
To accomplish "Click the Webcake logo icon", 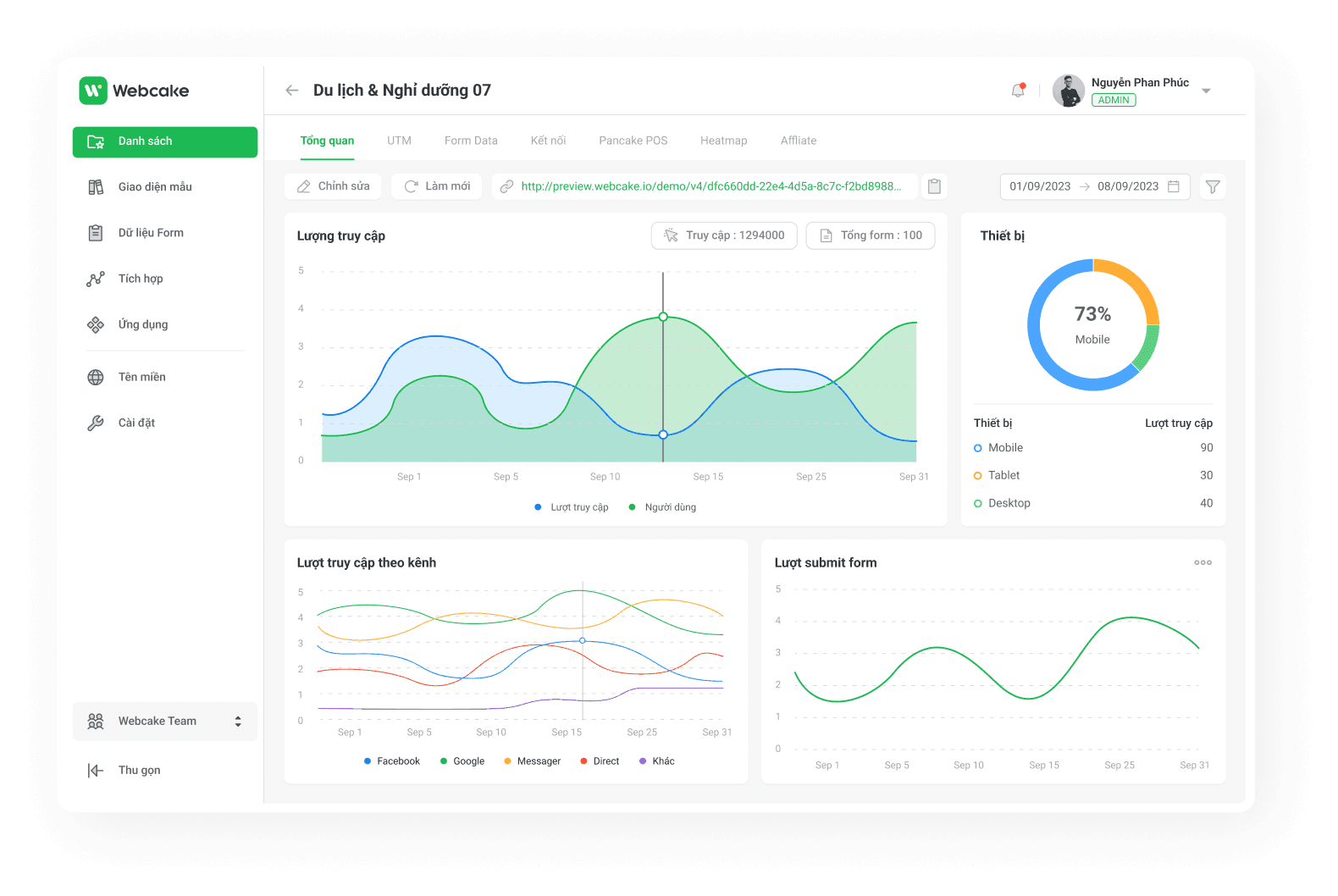I will coord(93,91).
